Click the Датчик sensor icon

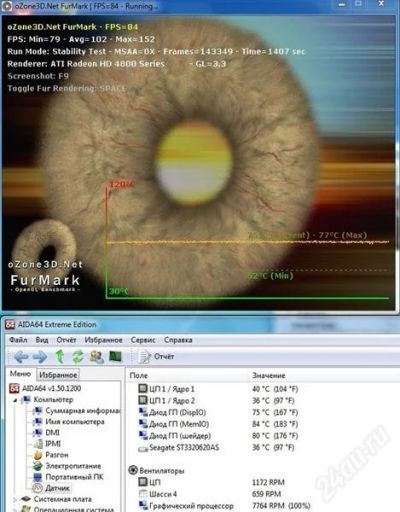38,488
